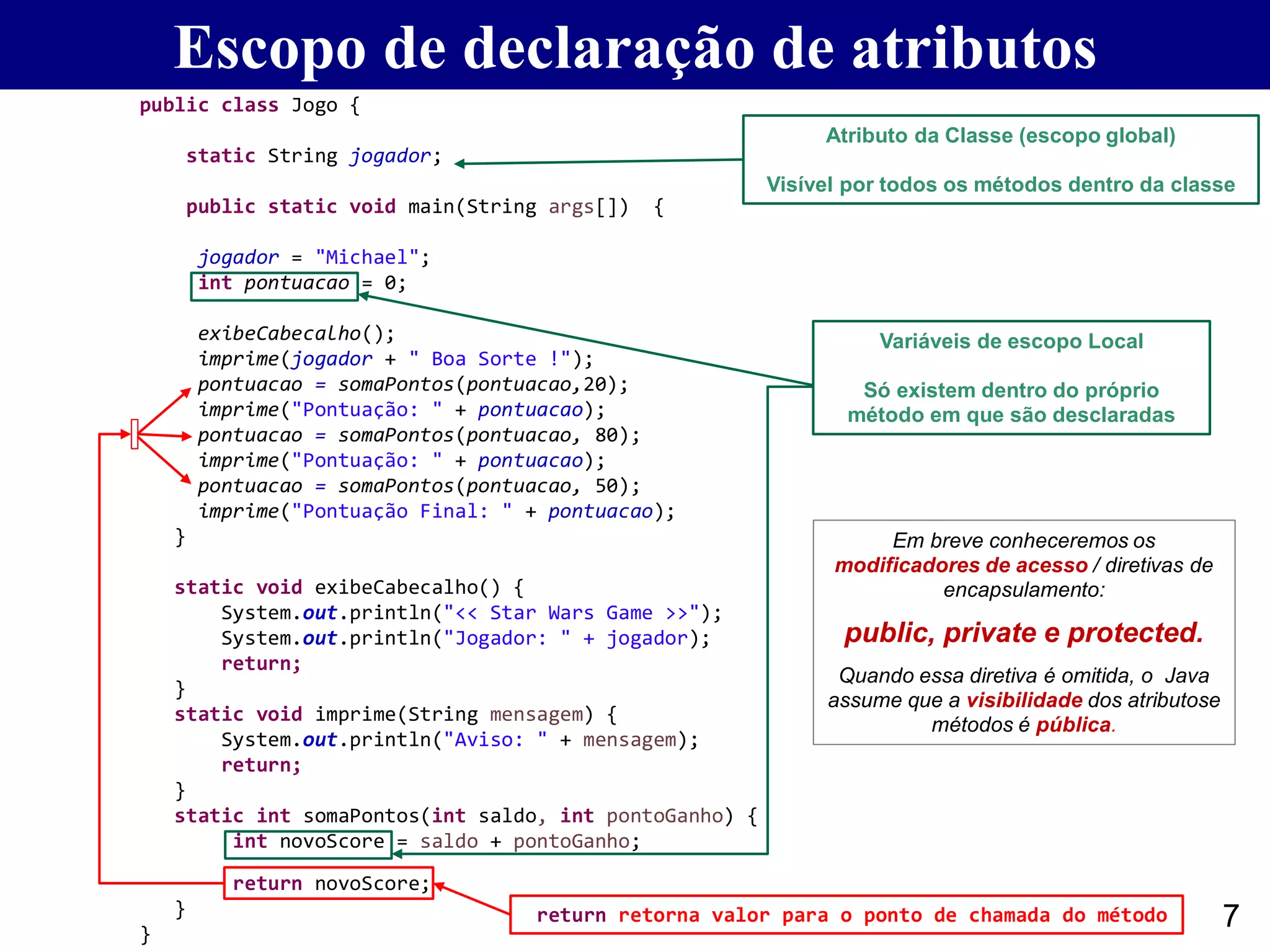
Task: Click the line 'somaPontos(pontuacao, 50);'
Action: (419, 486)
